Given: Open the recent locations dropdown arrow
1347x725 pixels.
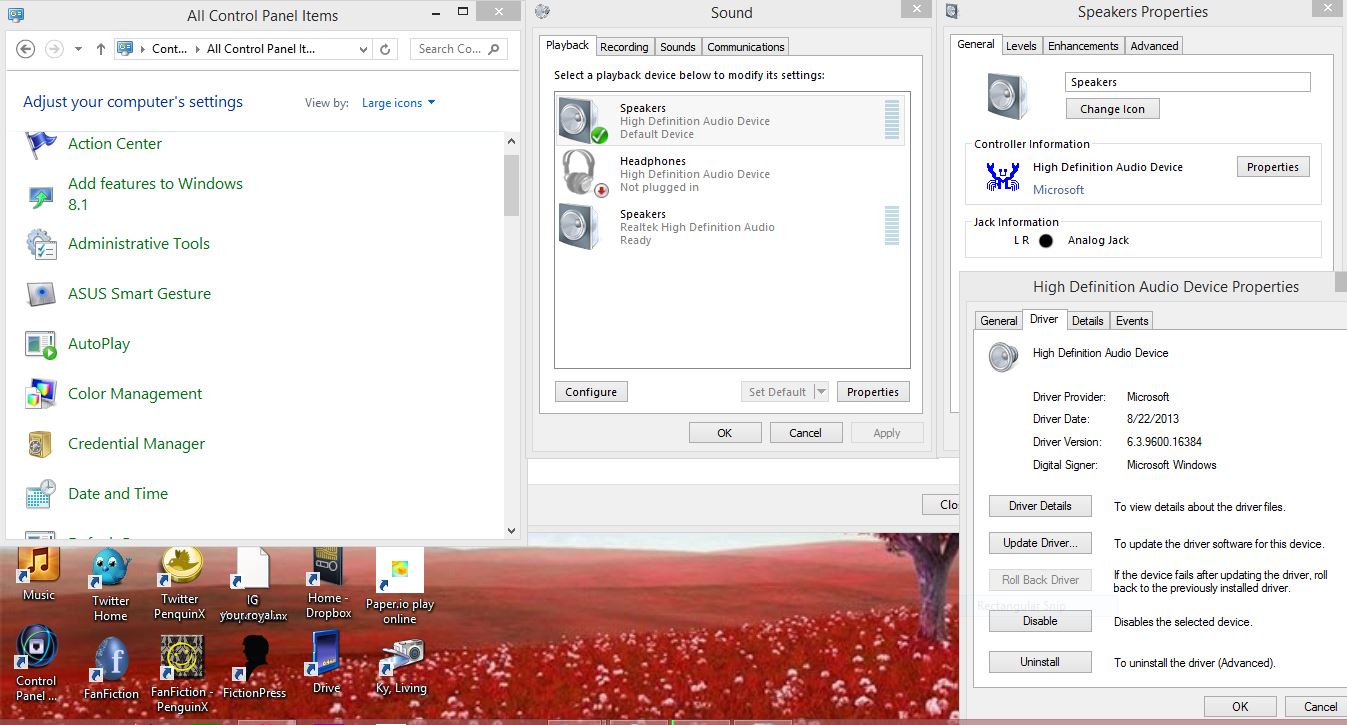Looking at the screenshot, I should tap(78, 49).
